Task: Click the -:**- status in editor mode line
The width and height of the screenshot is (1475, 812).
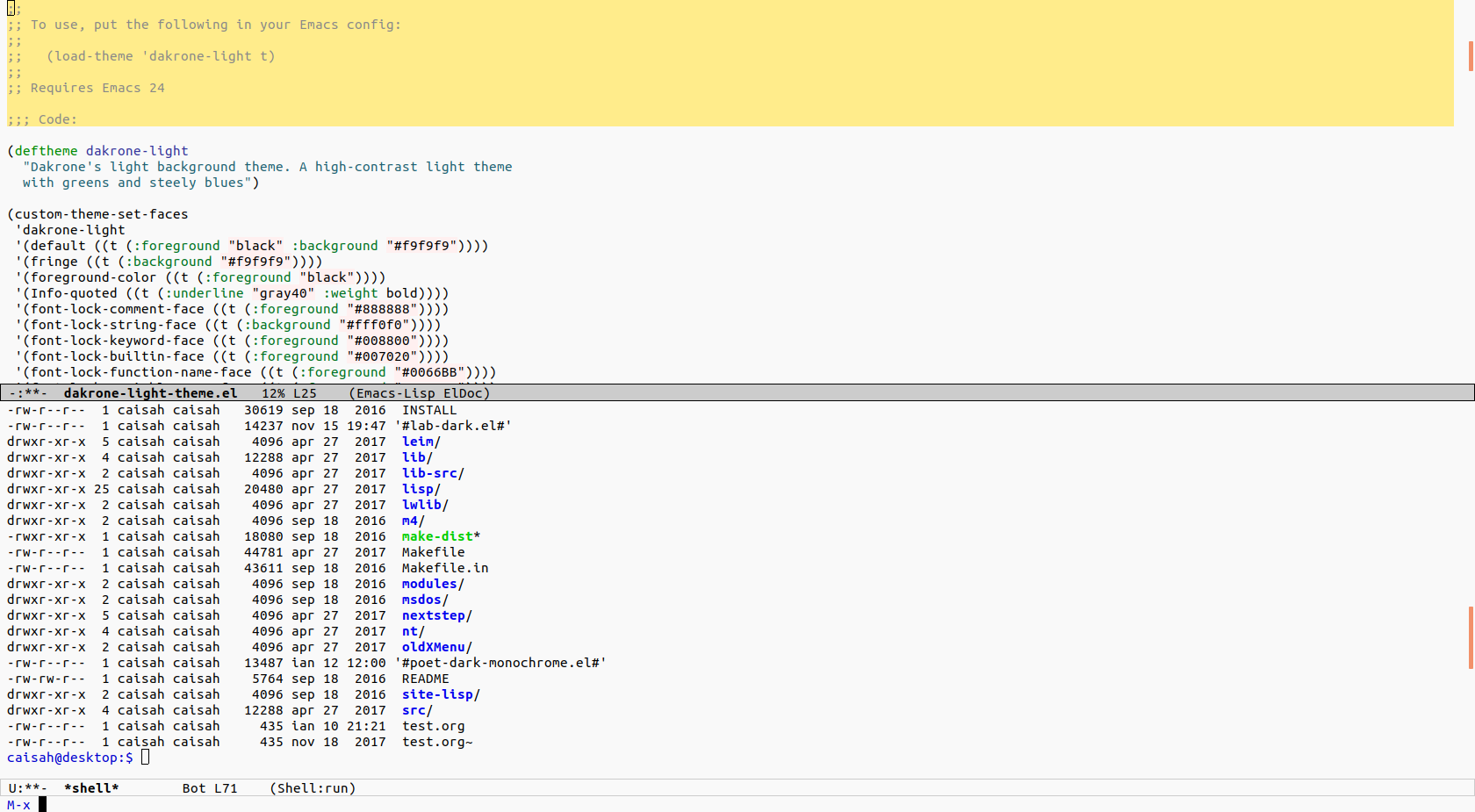Action: coord(27,393)
